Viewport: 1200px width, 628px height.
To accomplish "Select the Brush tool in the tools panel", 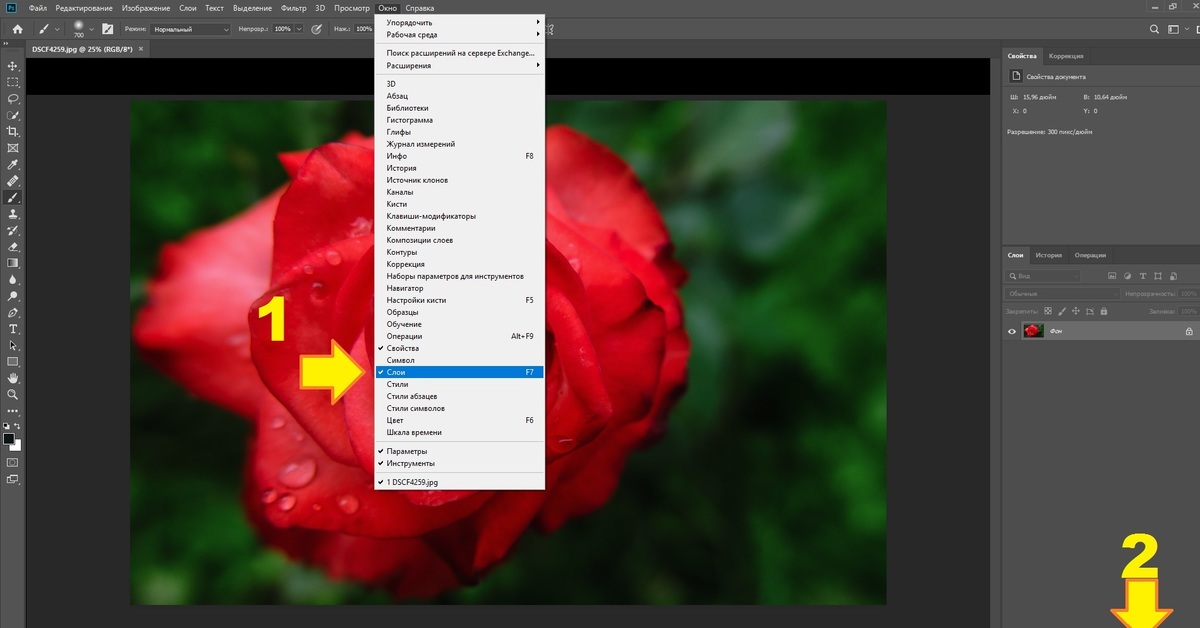I will point(13,198).
